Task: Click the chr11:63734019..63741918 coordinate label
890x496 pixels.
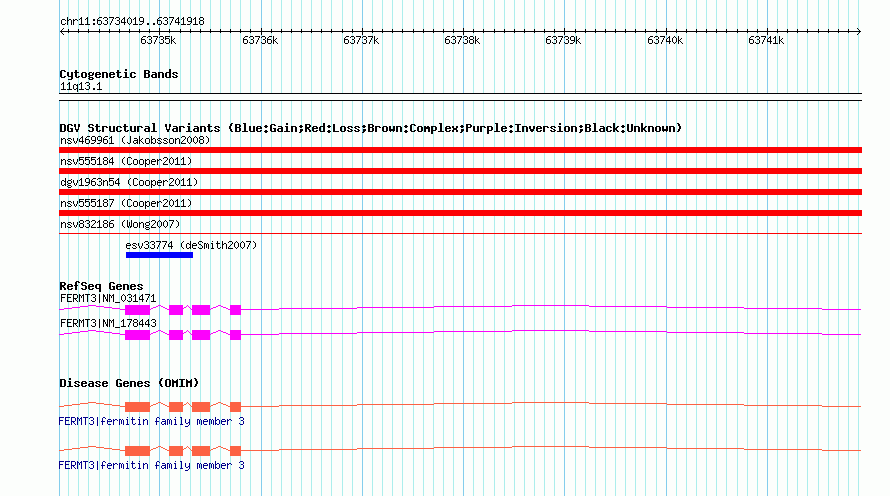Action: [132, 21]
